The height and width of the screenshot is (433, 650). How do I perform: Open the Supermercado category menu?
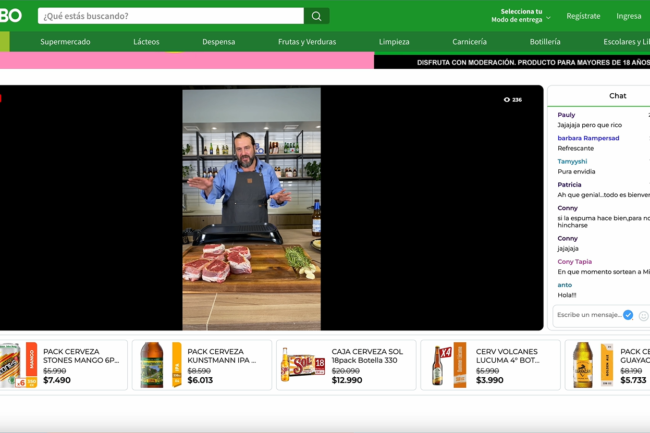click(x=65, y=42)
